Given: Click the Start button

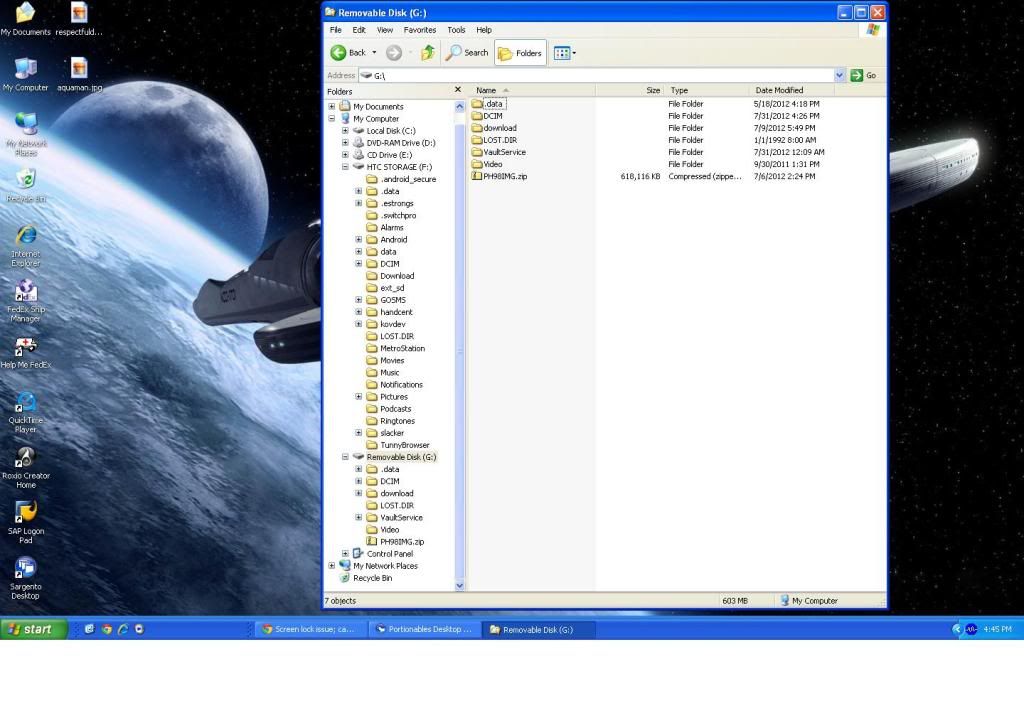Looking at the screenshot, I should click(x=34, y=629).
